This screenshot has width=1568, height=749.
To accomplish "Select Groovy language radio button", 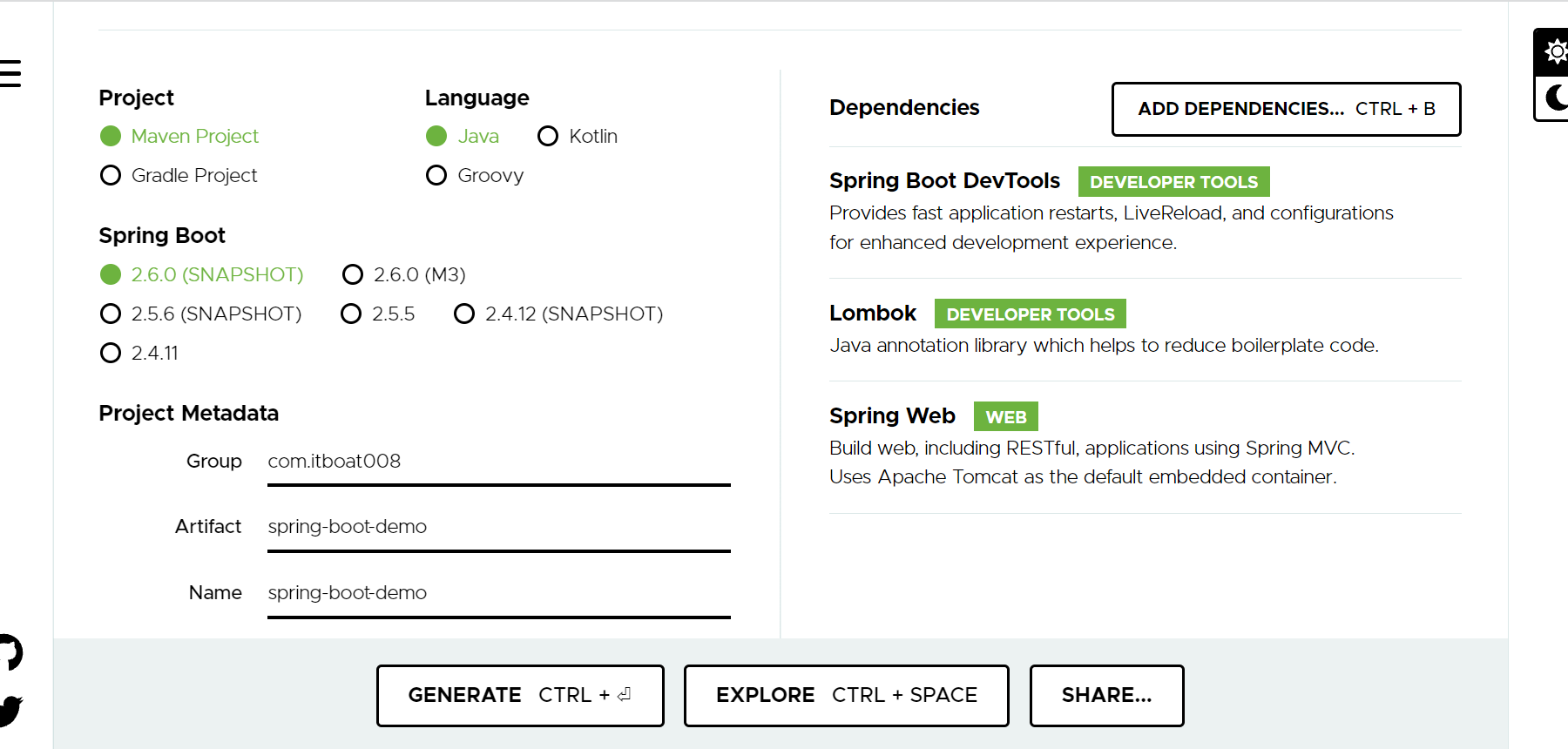I will (x=436, y=176).
